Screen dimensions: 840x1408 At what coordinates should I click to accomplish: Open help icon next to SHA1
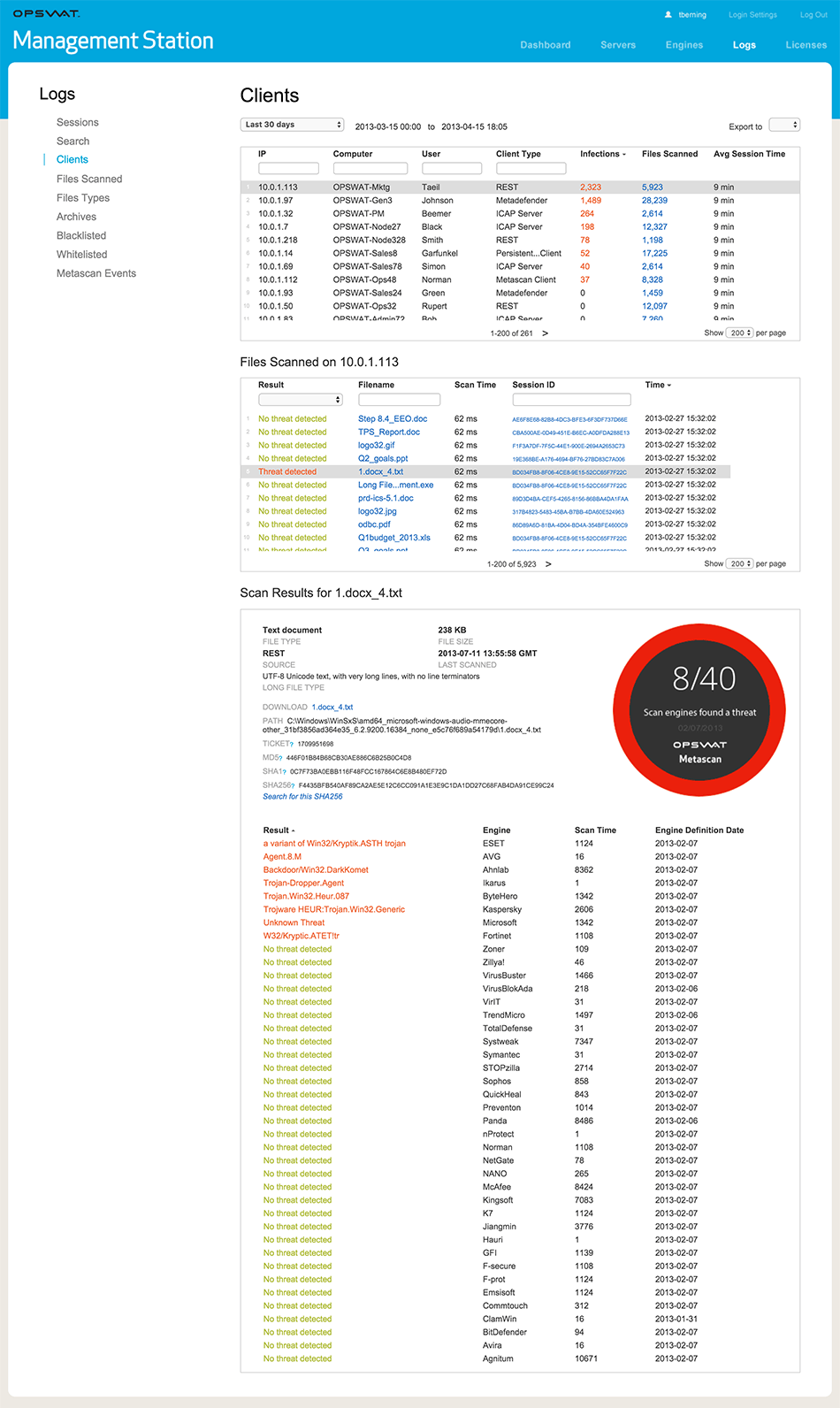pos(284,771)
